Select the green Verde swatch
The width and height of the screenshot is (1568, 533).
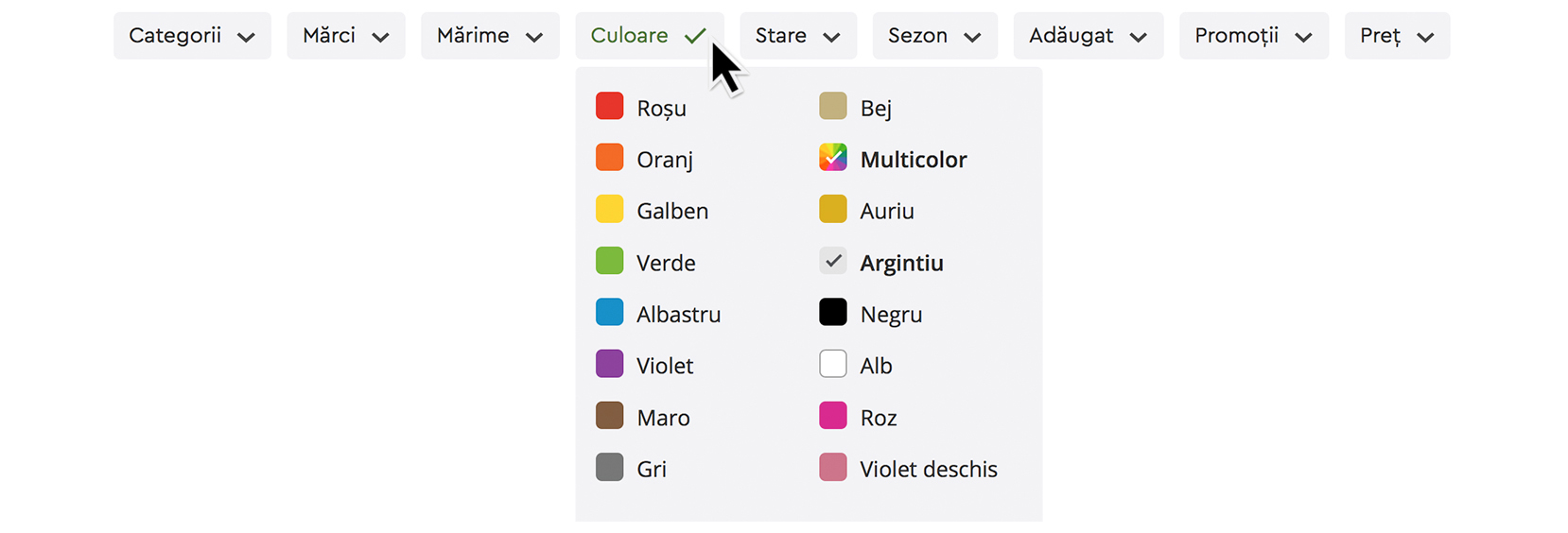pos(609,261)
